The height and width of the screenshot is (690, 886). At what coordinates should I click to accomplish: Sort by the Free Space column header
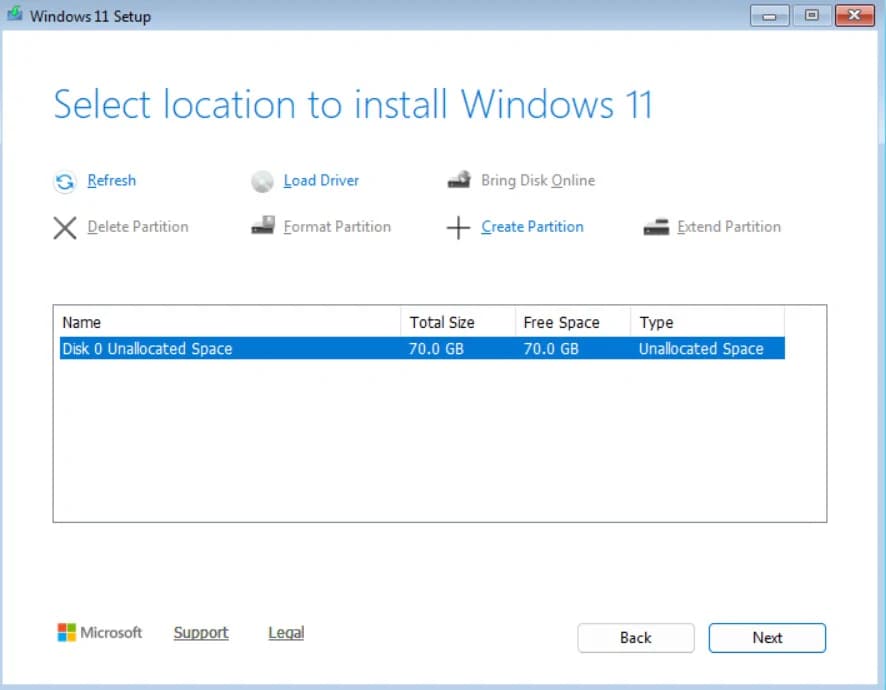pos(573,322)
